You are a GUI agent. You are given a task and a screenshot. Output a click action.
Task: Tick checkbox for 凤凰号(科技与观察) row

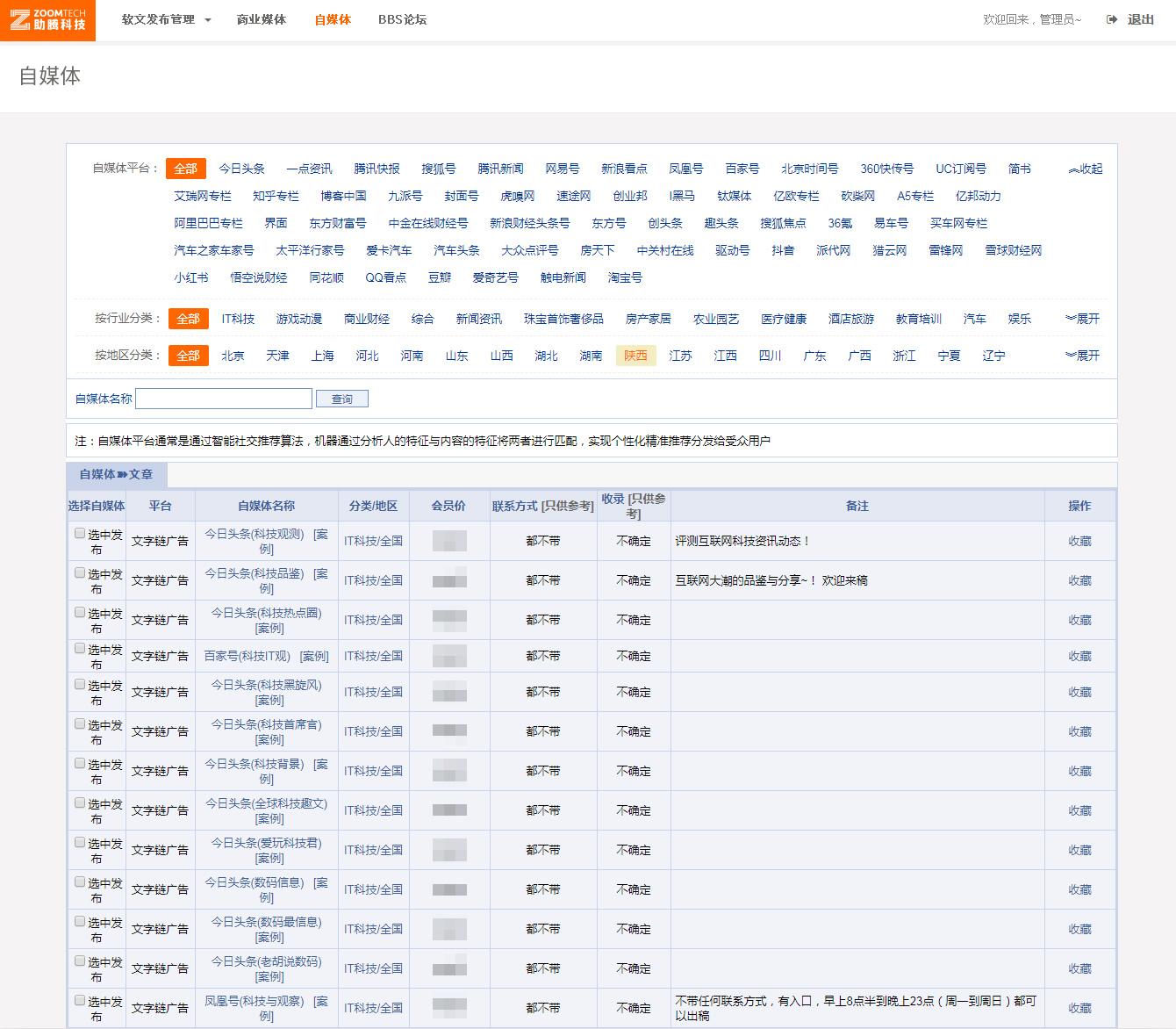(x=80, y=1000)
